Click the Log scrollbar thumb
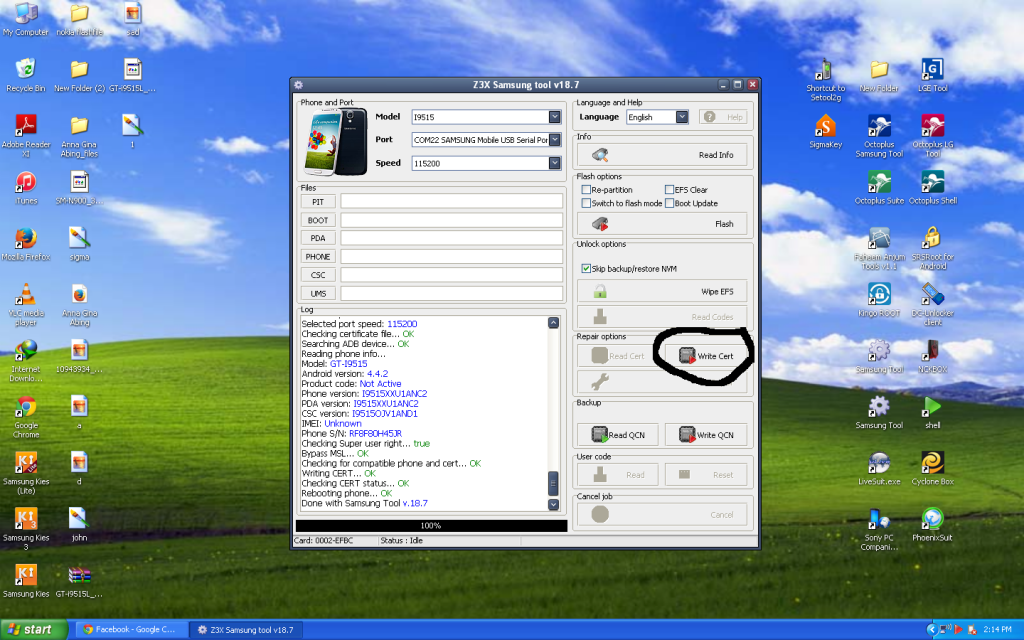The image size is (1024, 640). [x=553, y=484]
